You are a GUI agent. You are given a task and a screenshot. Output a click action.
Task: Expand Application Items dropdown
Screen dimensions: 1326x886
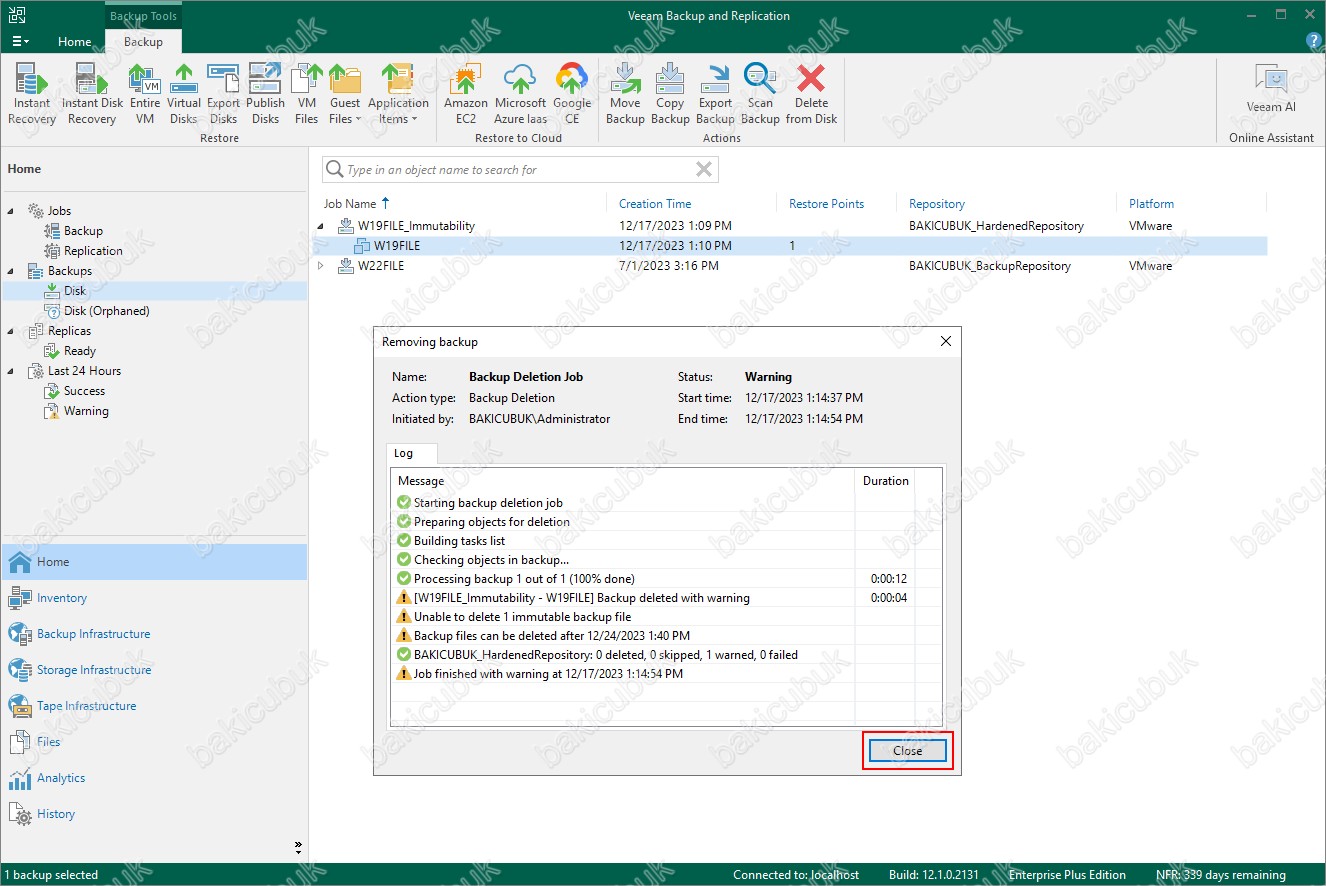(398, 94)
